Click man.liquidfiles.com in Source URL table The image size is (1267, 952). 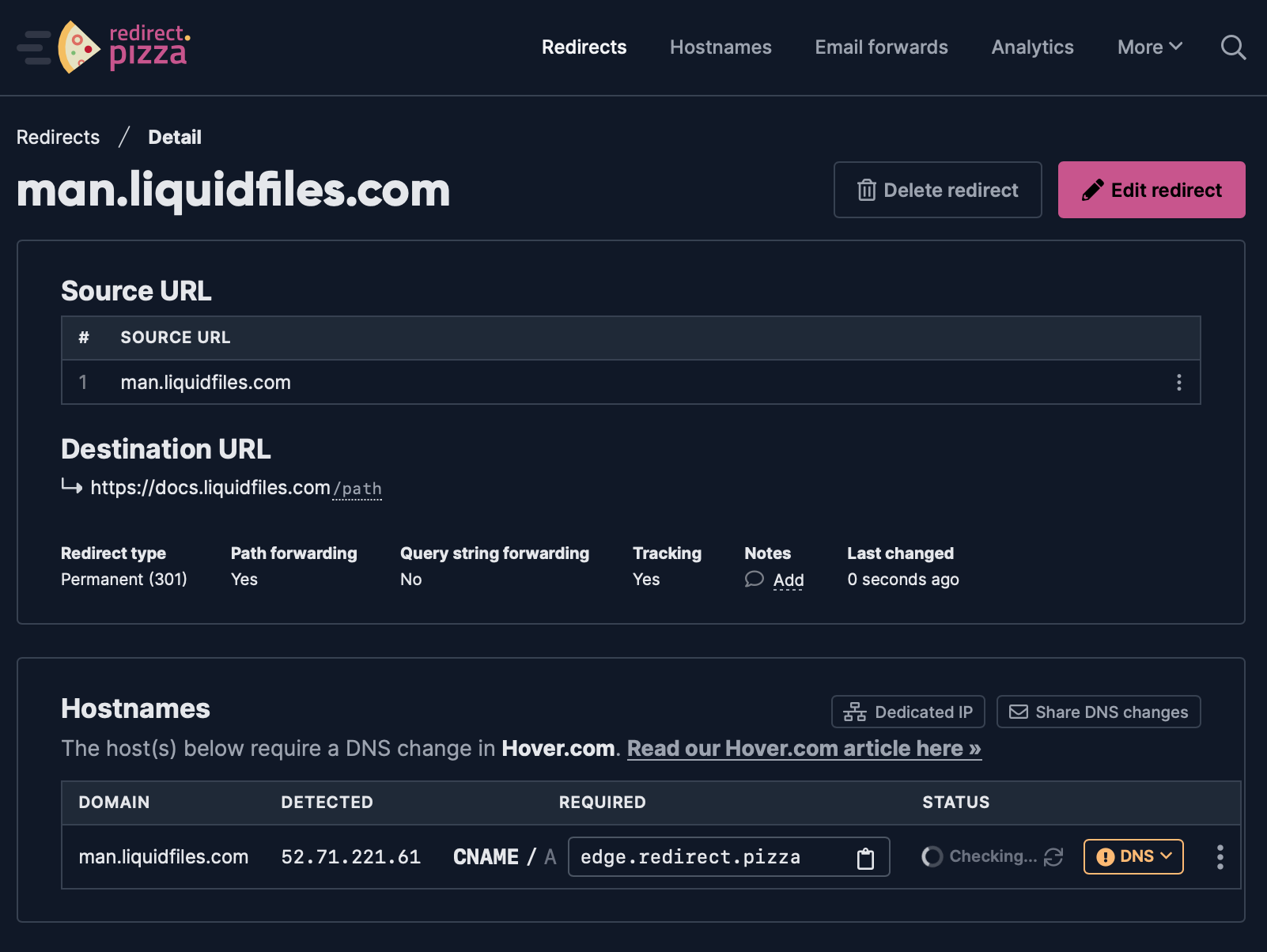(206, 383)
